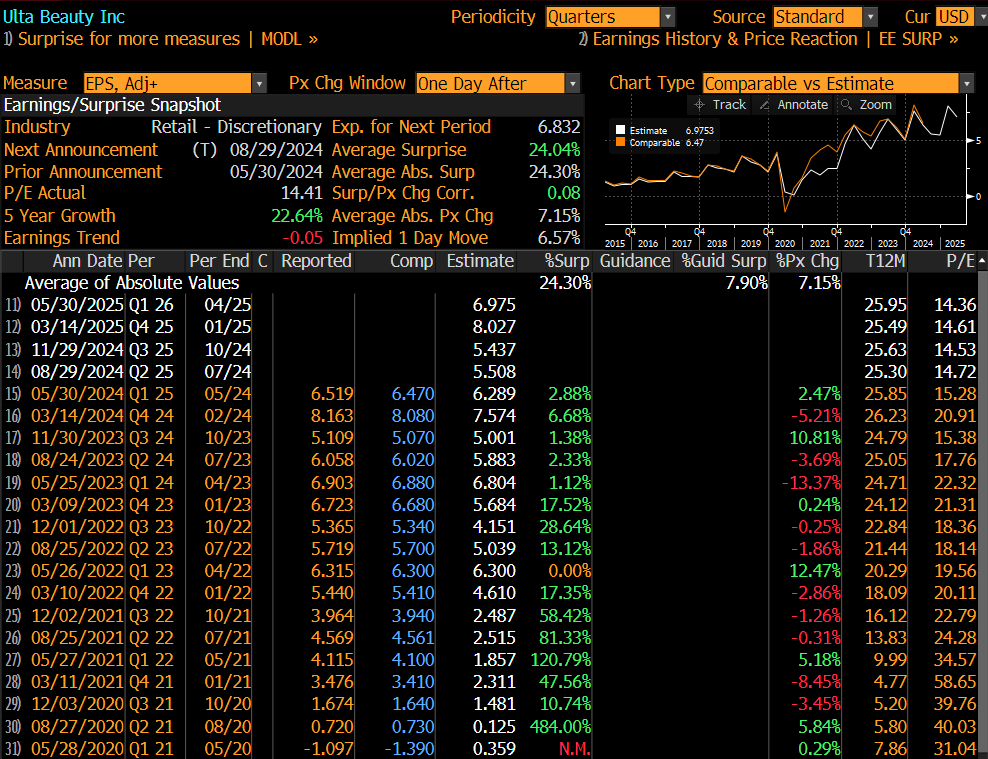Click the Guidance column header

pos(635,261)
